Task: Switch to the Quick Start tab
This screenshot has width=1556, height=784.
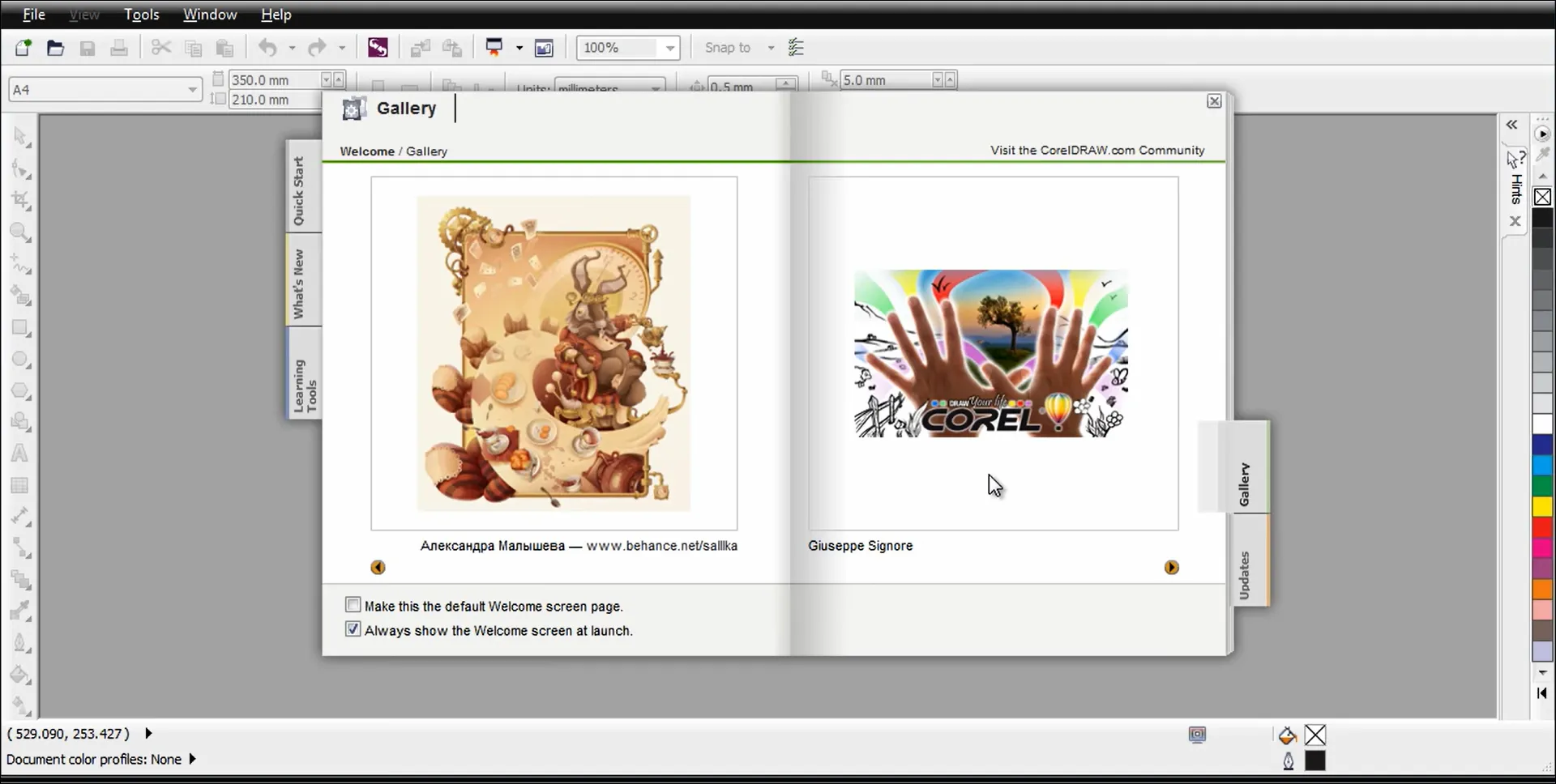Action: (x=300, y=190)
